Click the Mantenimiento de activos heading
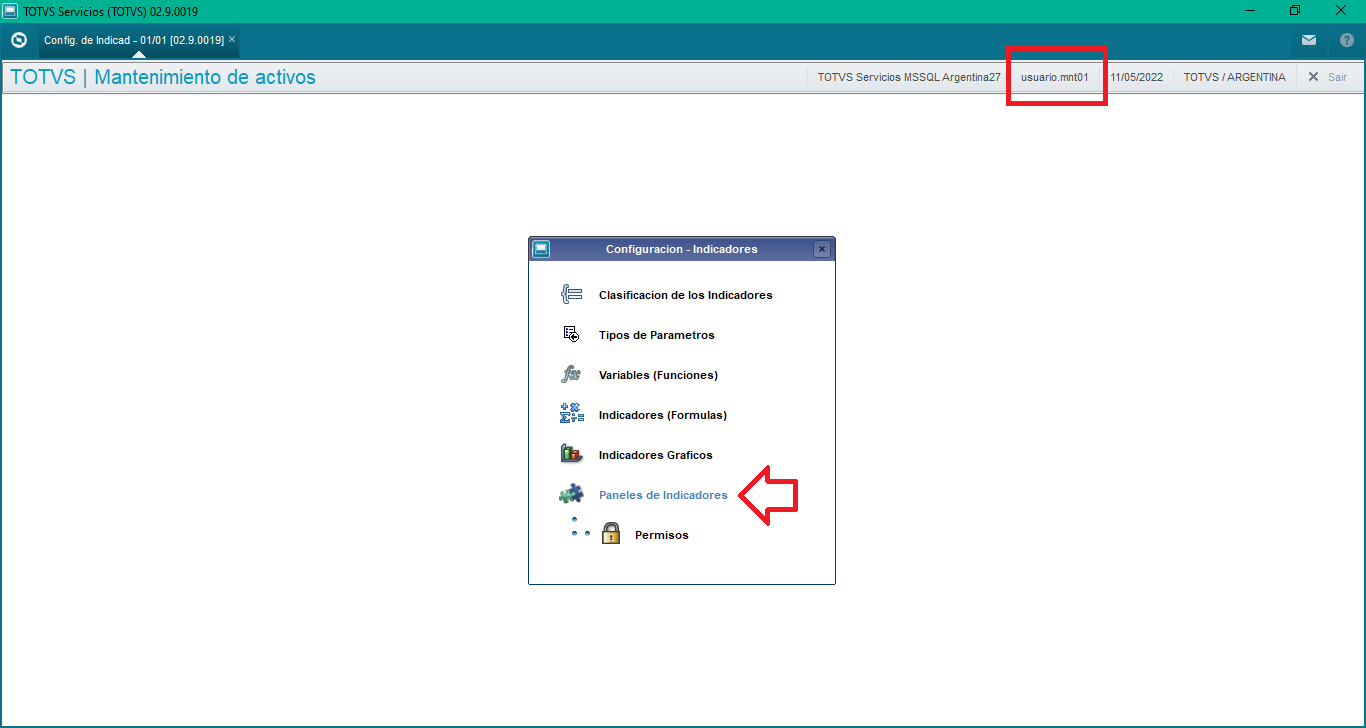This screenshot has width=1366, height=728. click(205, 77)
